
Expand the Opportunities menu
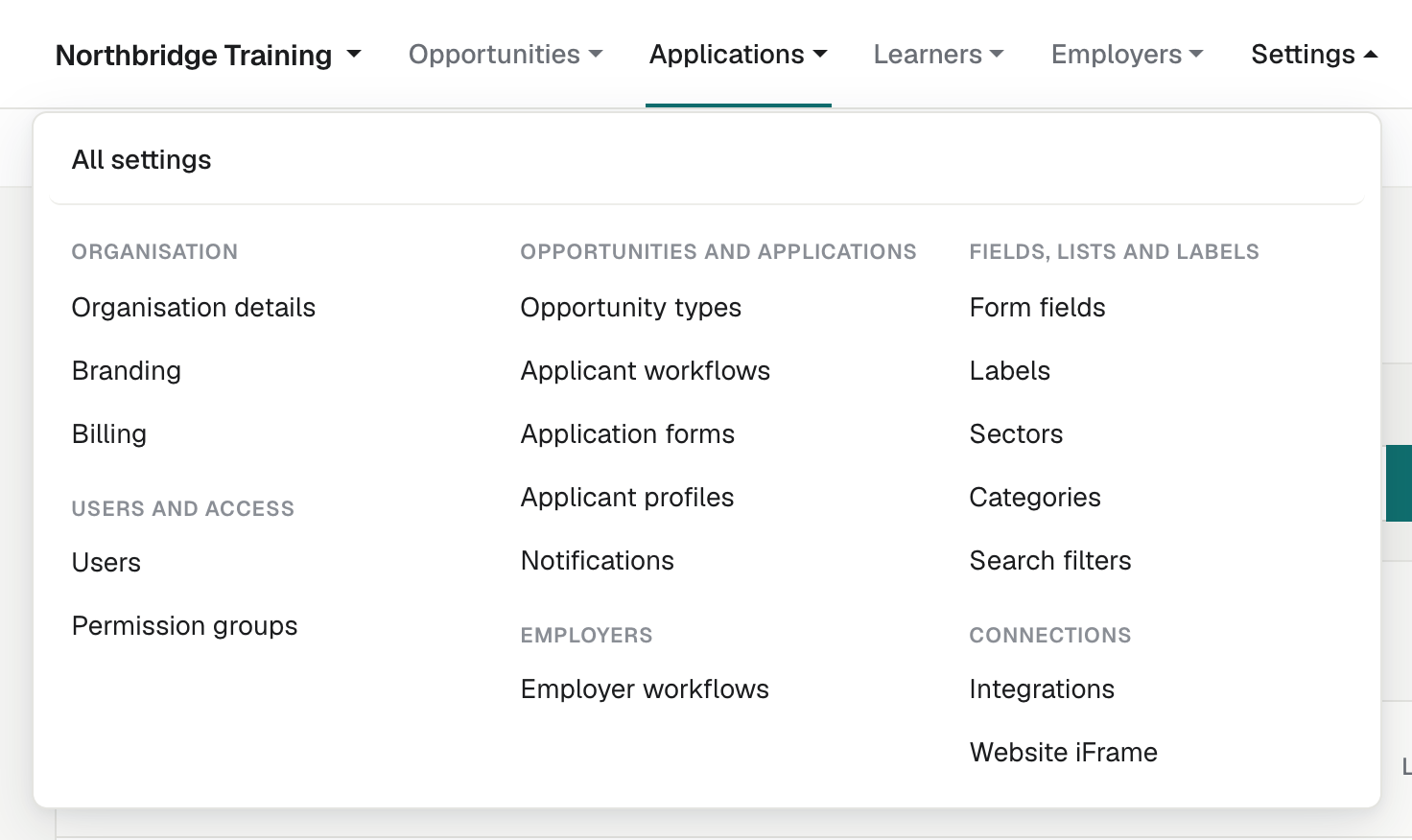coord(506,55)
